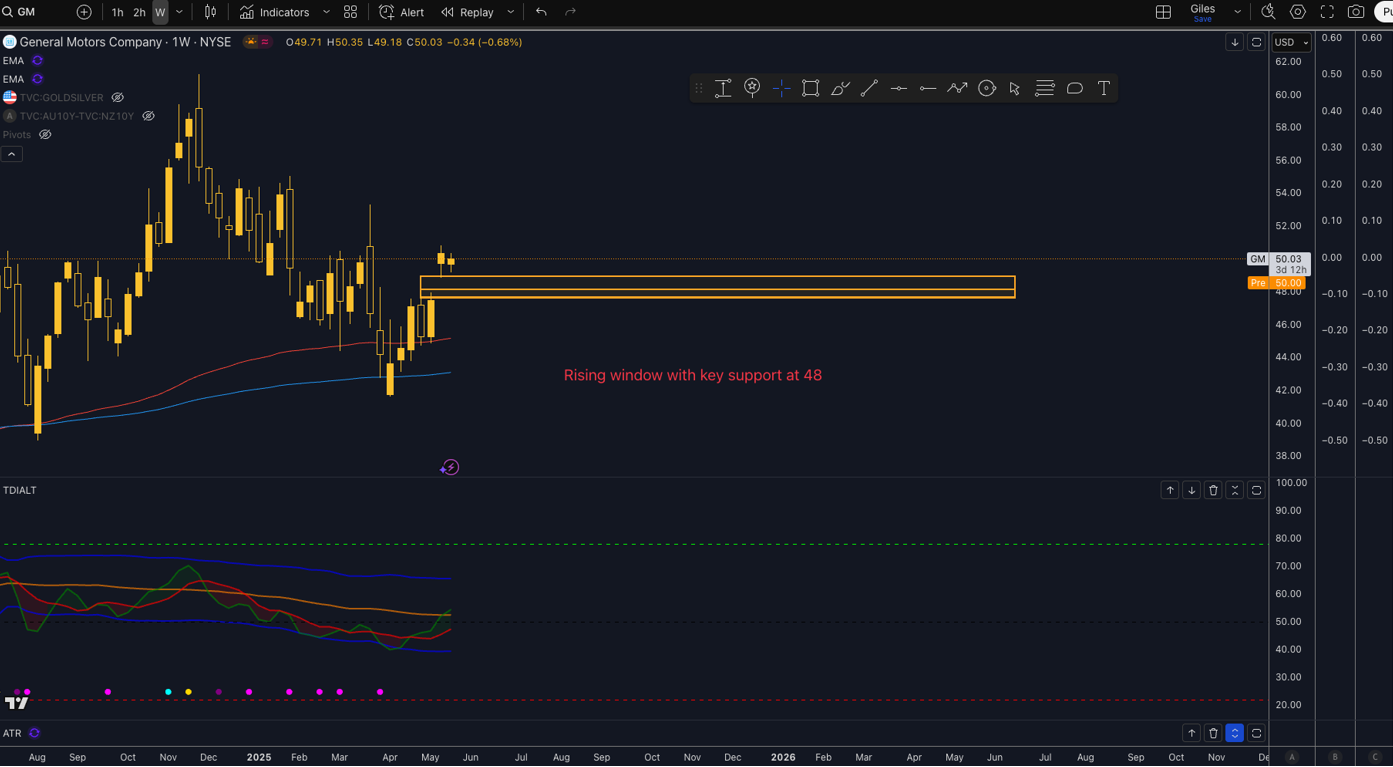Image resolution: width=1393 pixels, height=767 pixels.
Task: Select the "Rising window with key support" annotation
Action: [x=693, y=375]
